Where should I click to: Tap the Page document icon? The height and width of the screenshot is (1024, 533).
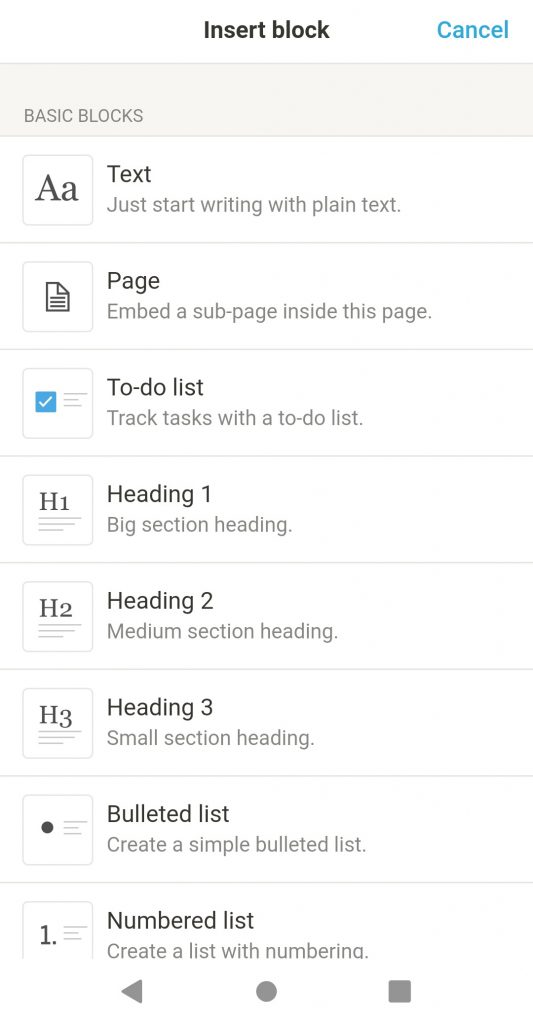tap(57, 296)
